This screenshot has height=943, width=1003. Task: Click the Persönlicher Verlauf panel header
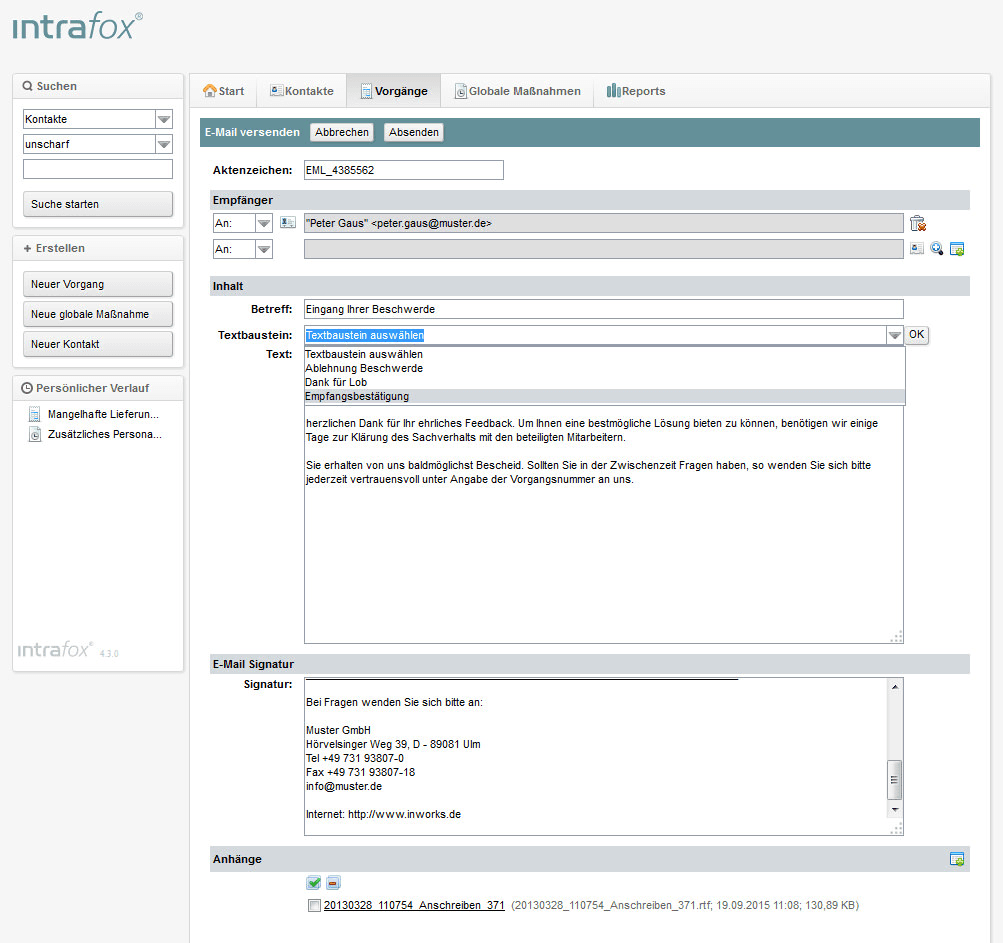[x=98, y=388]
